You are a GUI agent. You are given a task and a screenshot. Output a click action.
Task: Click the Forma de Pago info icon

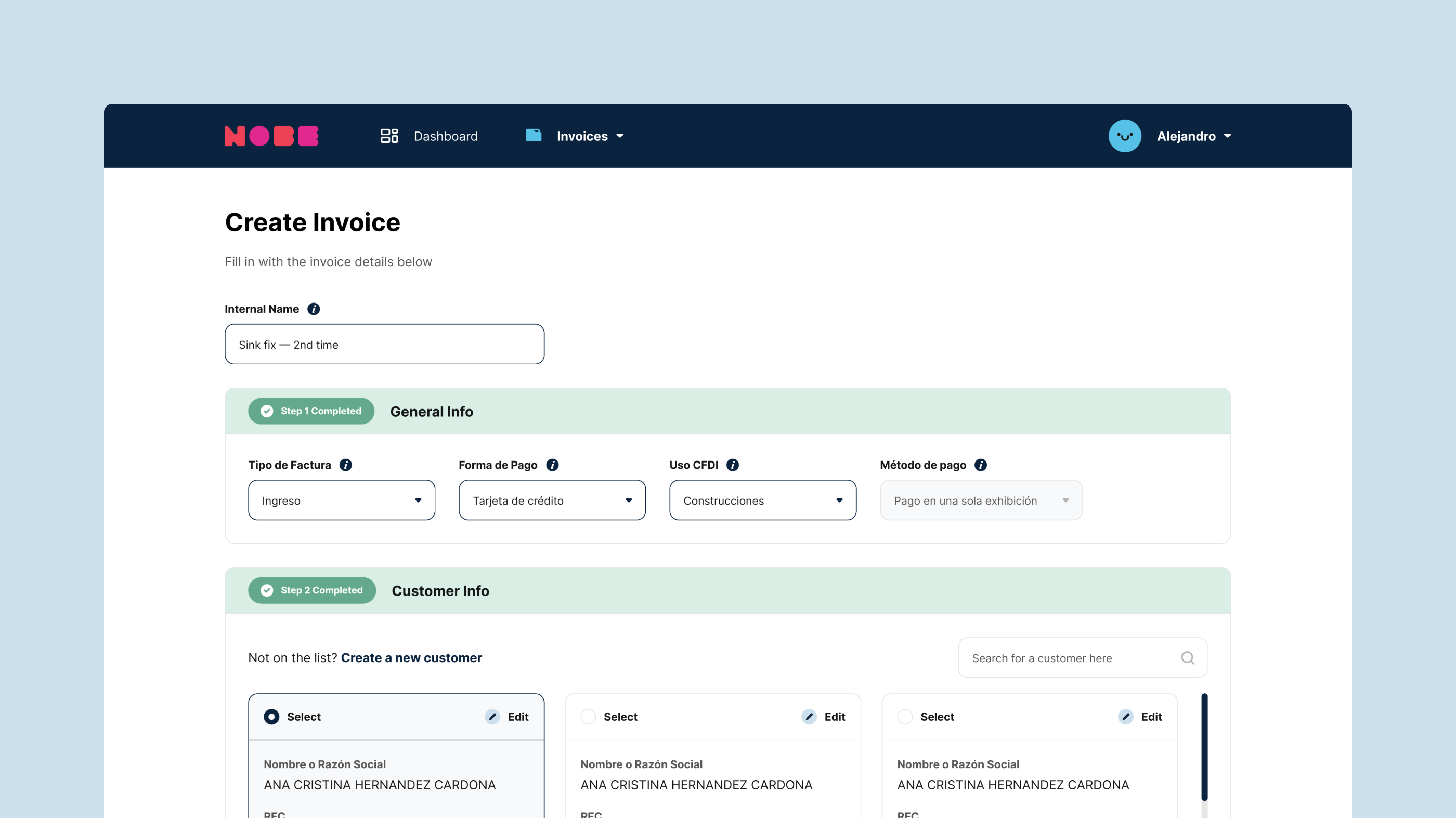pyautogui.click(x=552, y=465)
